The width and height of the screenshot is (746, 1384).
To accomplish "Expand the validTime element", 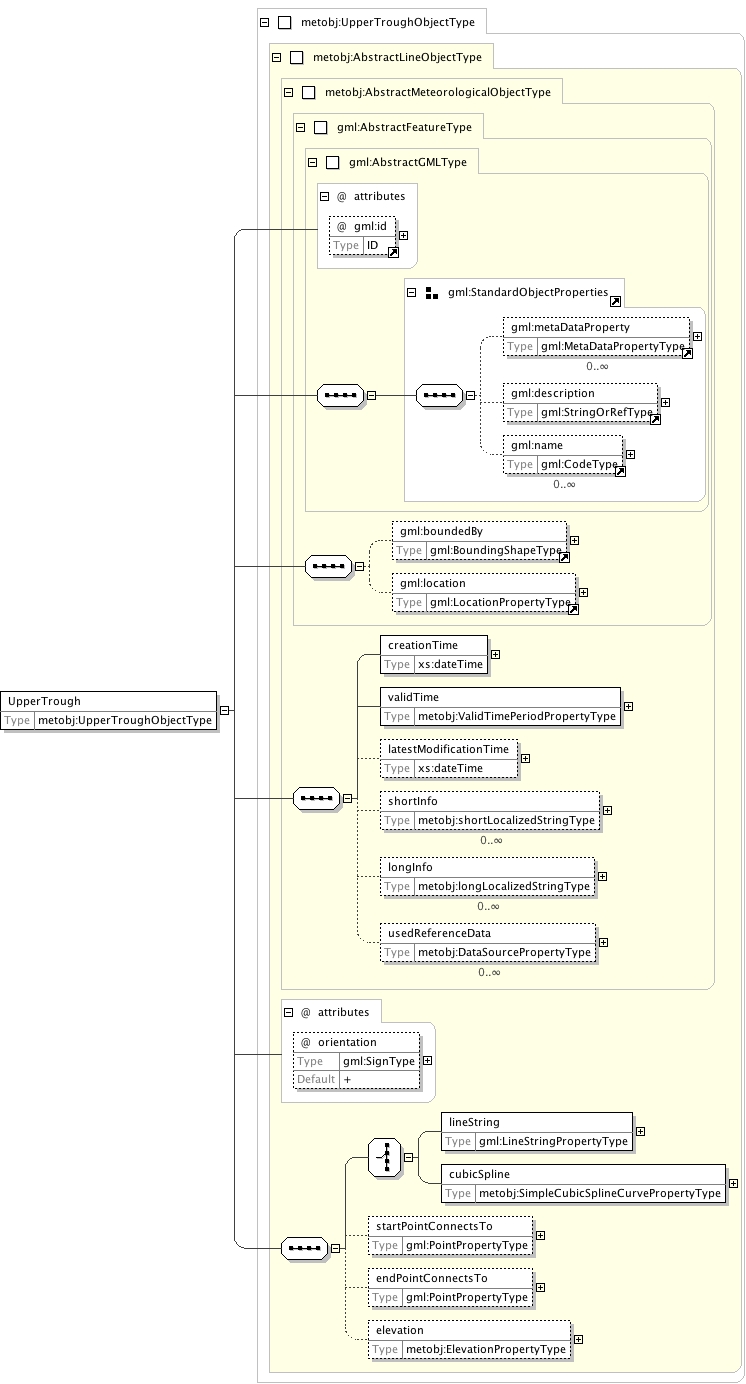I will click(628, 706).
